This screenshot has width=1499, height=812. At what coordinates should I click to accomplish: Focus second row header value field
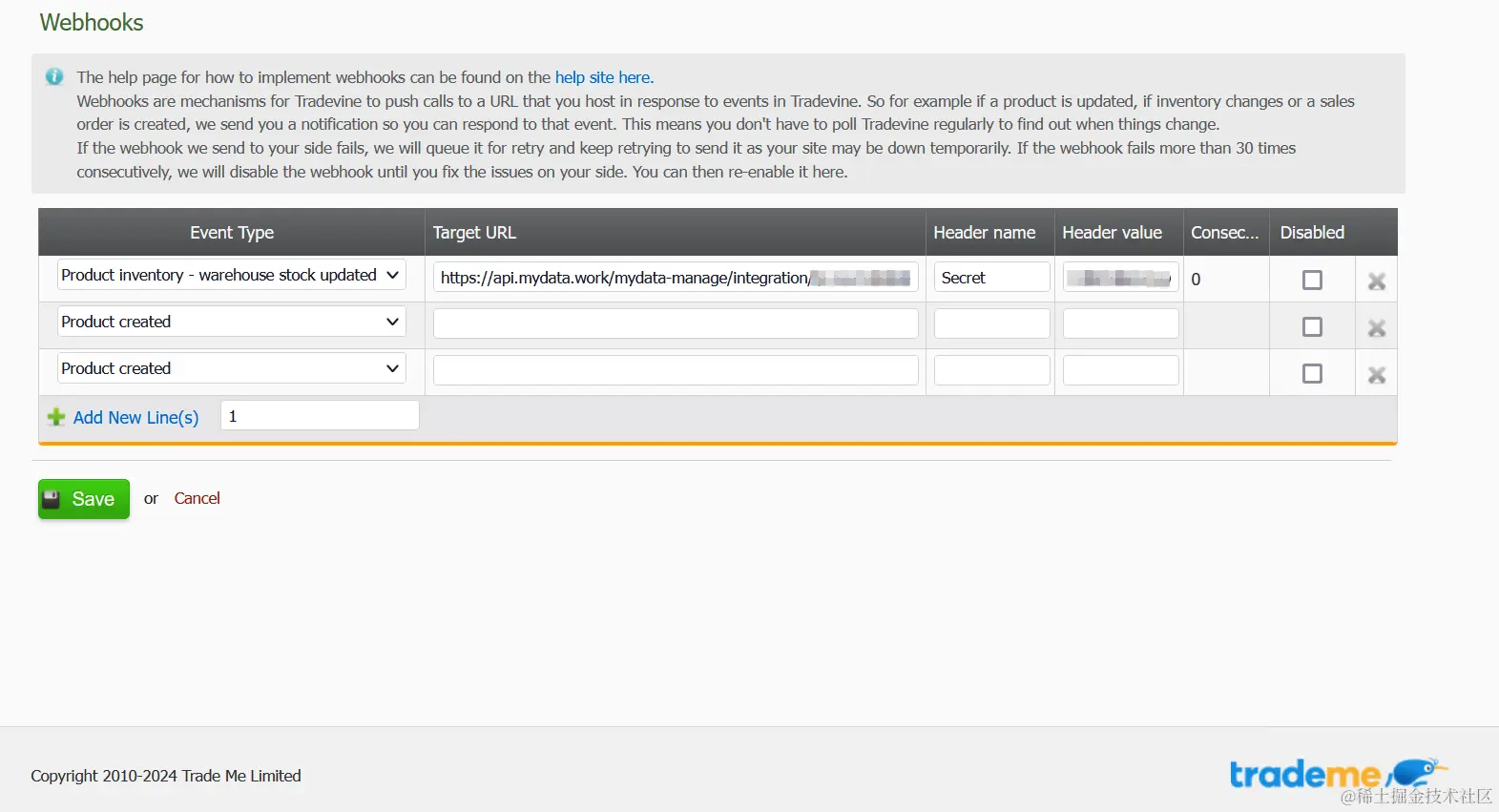[1120, 323]
